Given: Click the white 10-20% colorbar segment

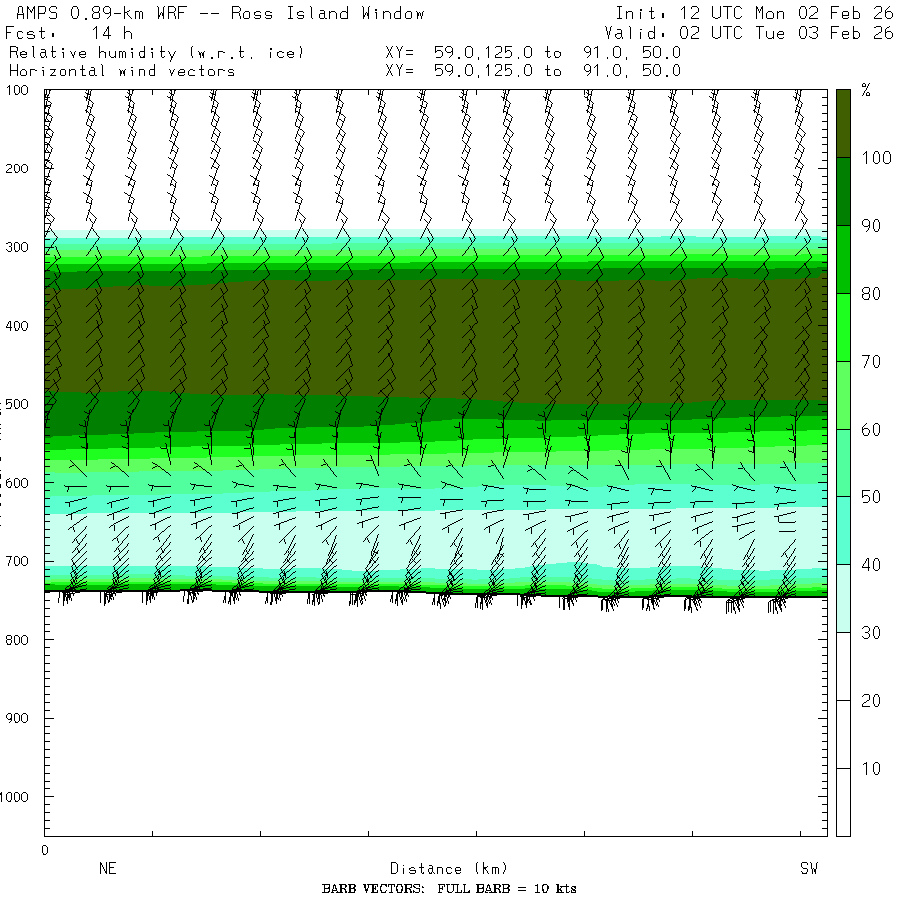Looking at the screenshot, I should point(843,734).
